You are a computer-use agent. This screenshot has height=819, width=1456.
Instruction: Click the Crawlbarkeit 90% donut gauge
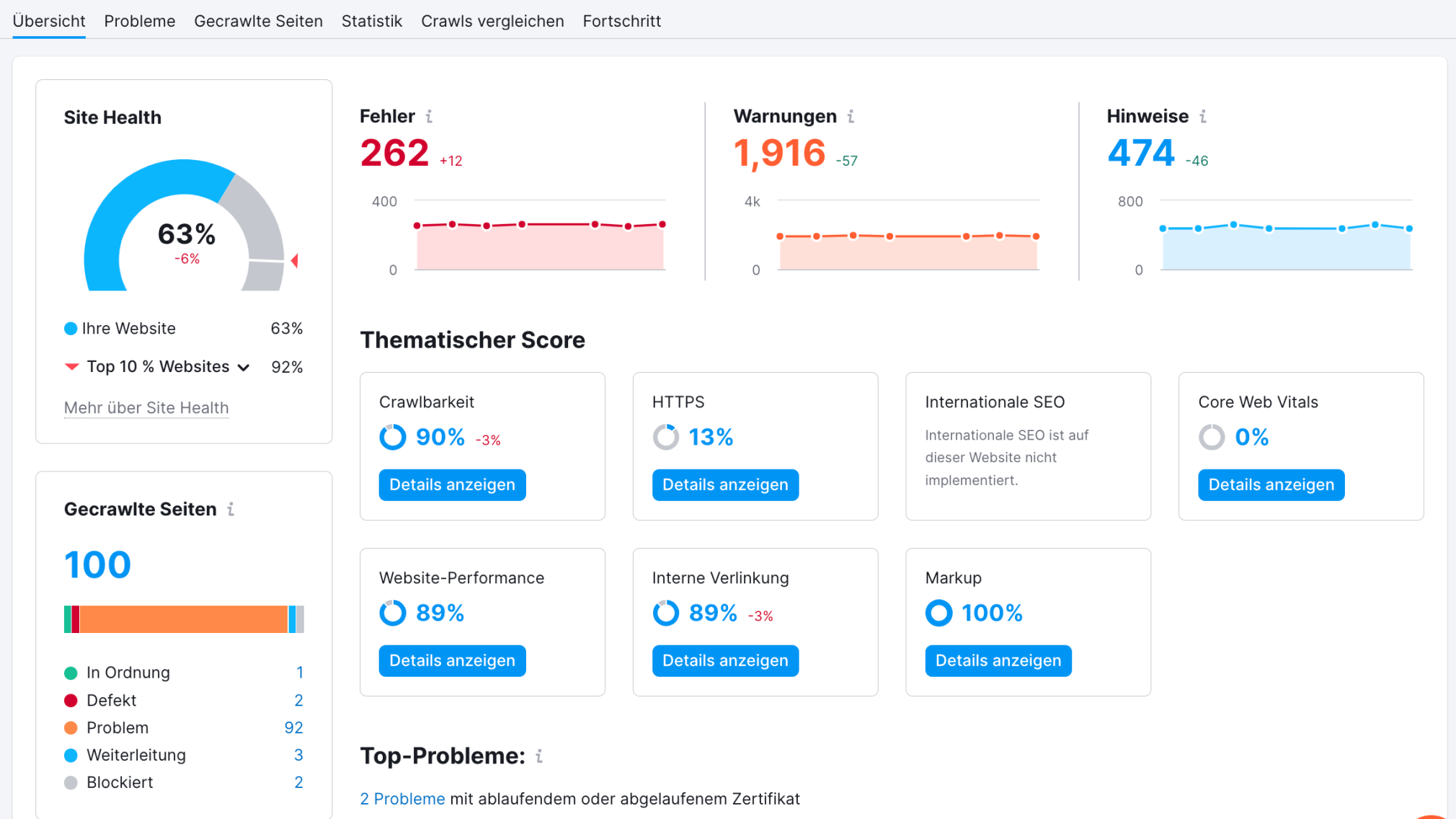[392, 437]
